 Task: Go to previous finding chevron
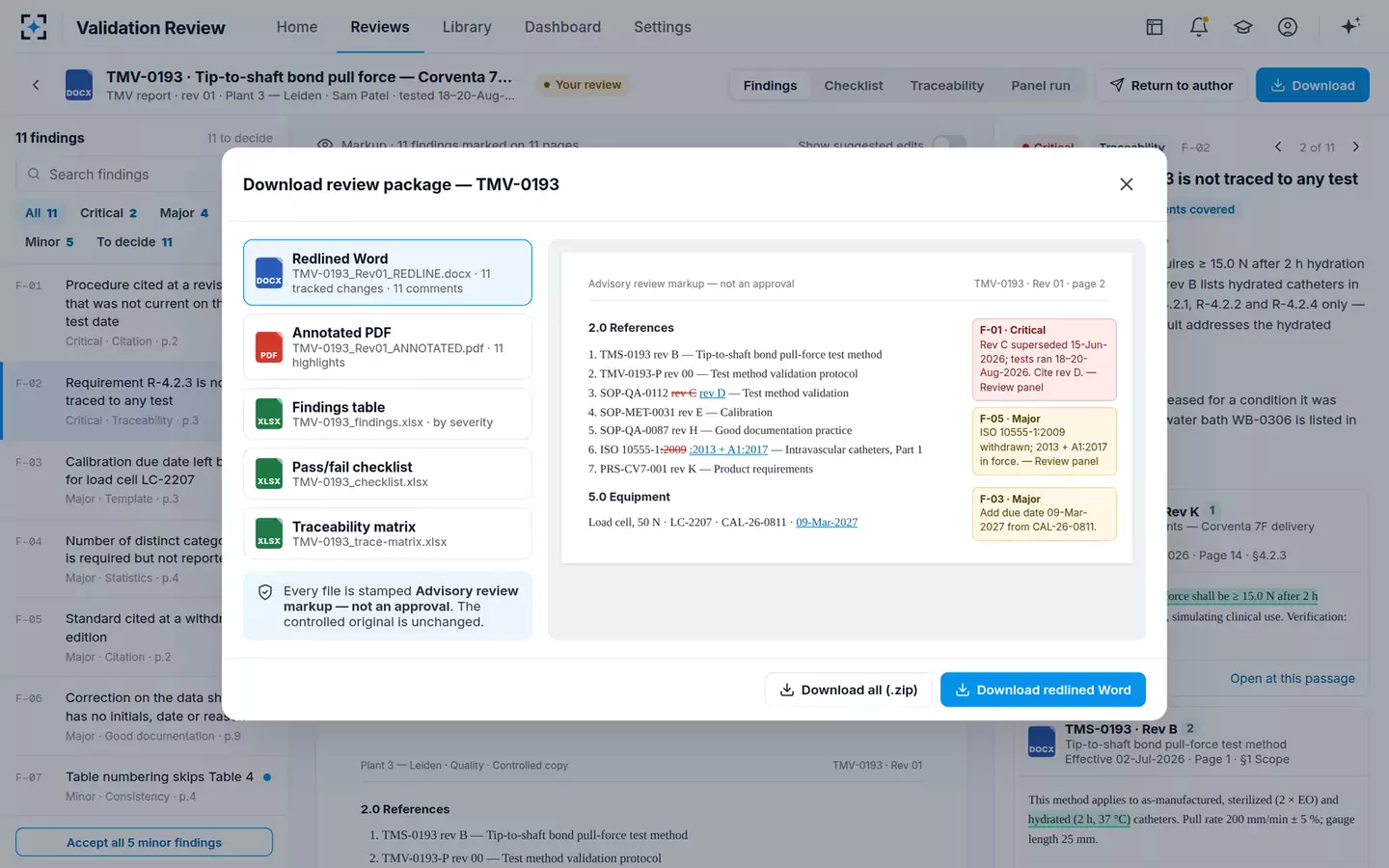tap(1278, 147)
